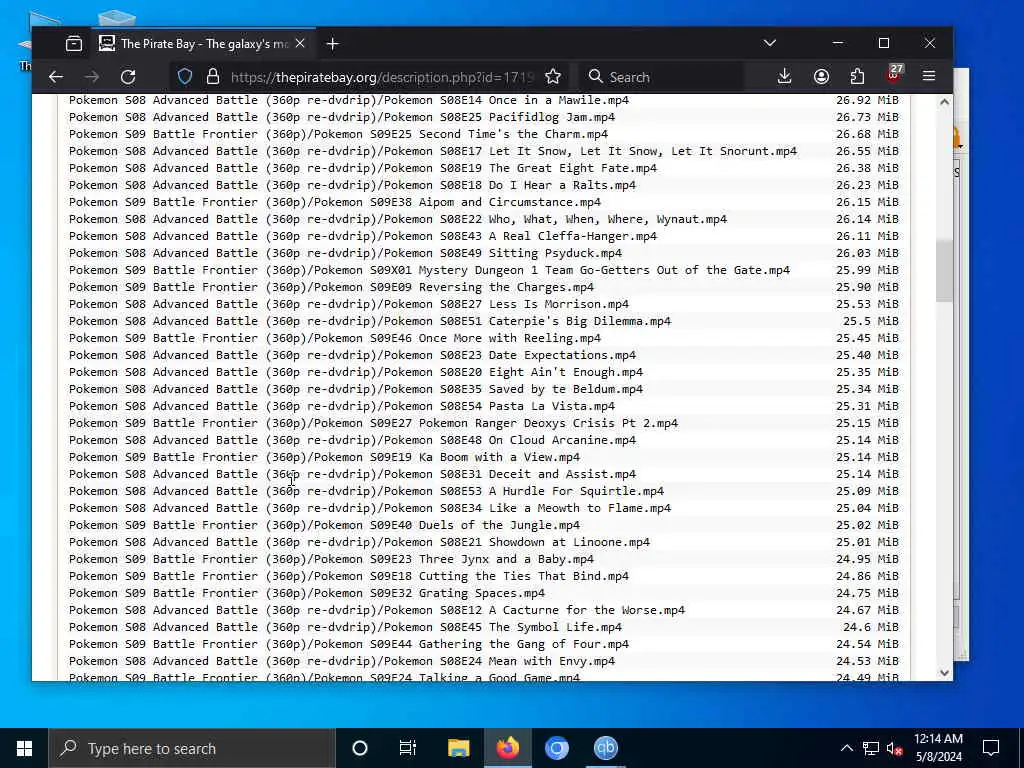The height and width of the screenshot is (768, 1024).
Task: Open the Windows Start menu
Action: click(24, 748)
